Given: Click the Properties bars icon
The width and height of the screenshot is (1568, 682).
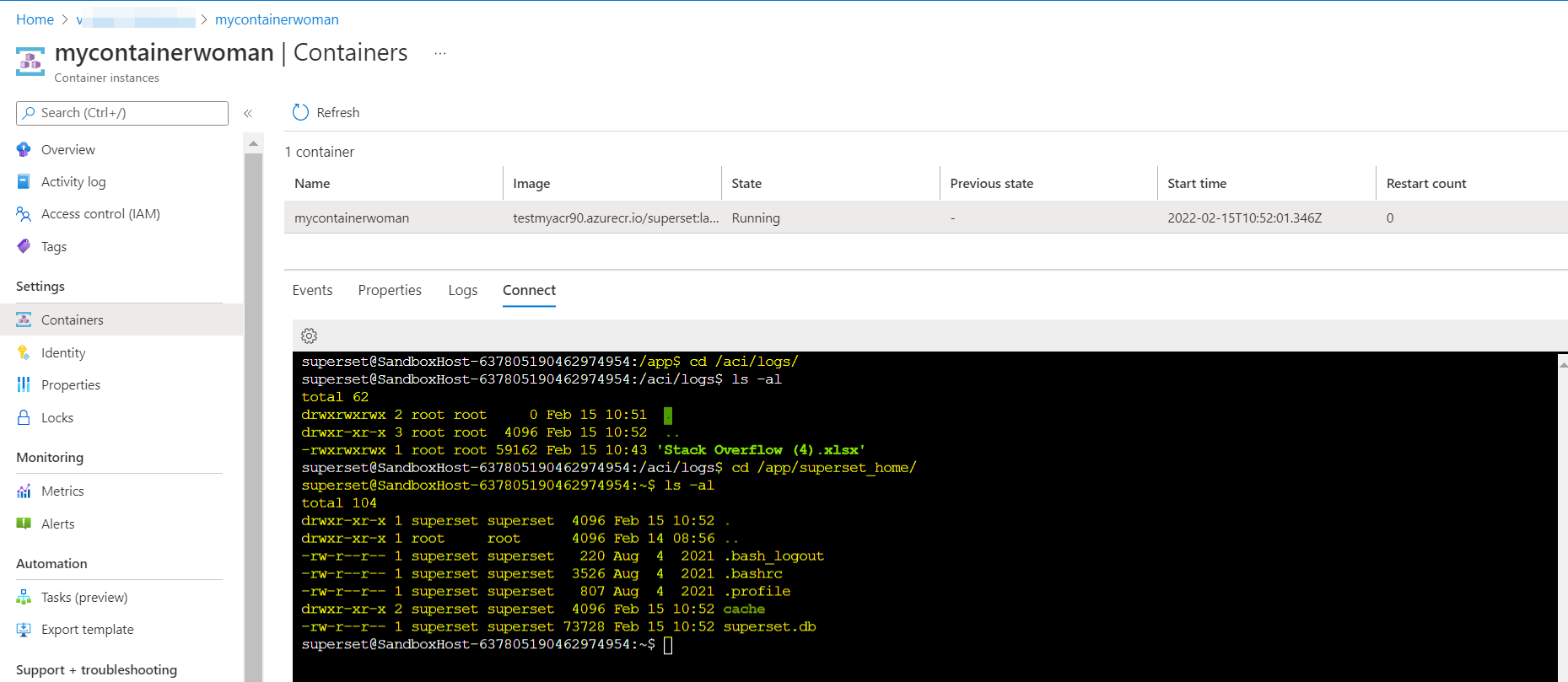Looking at the screenshot, I should pyautogui.click(x=24, y=384).
